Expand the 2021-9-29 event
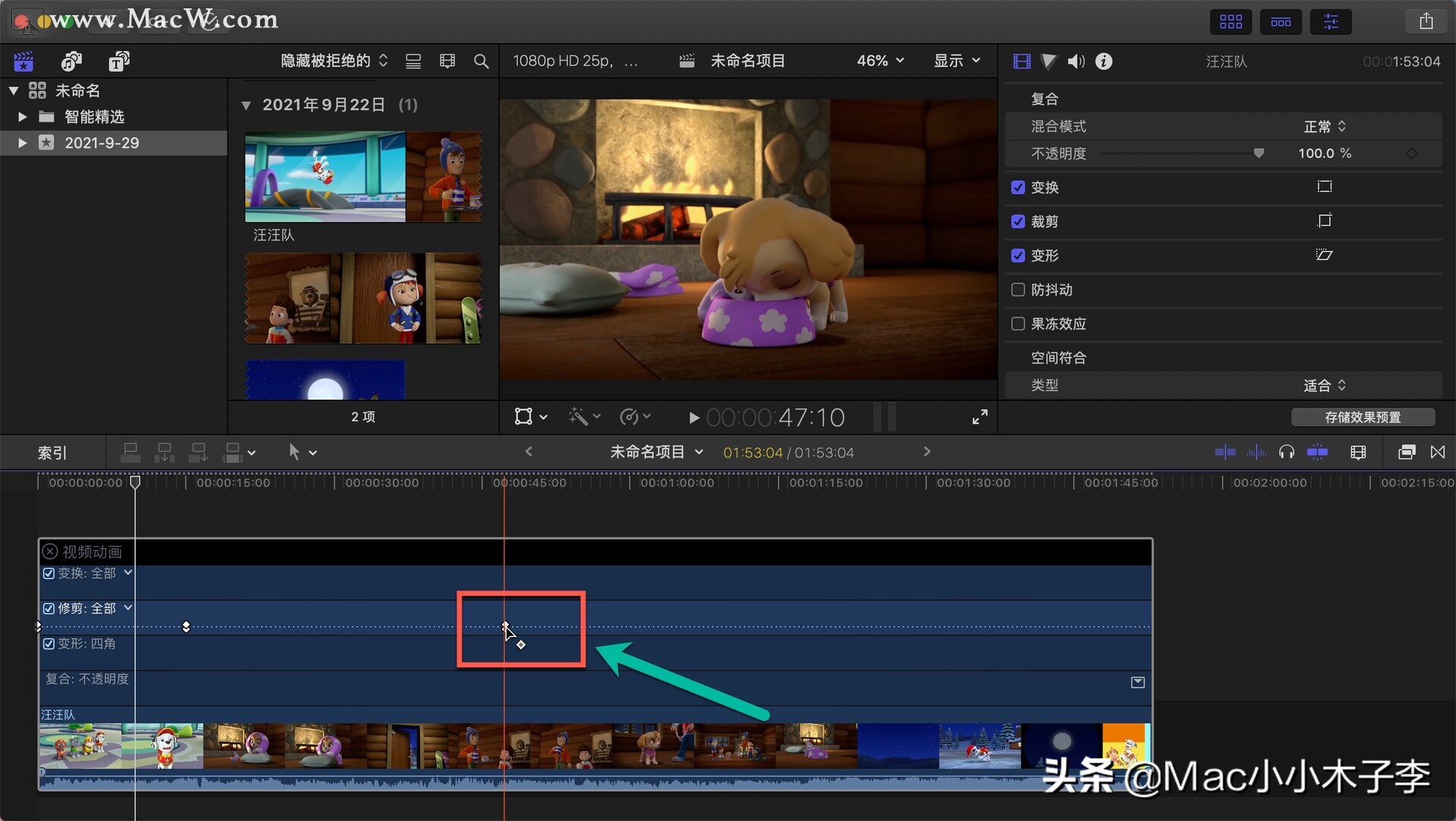 pyautogui.click(x=22, y=143)
